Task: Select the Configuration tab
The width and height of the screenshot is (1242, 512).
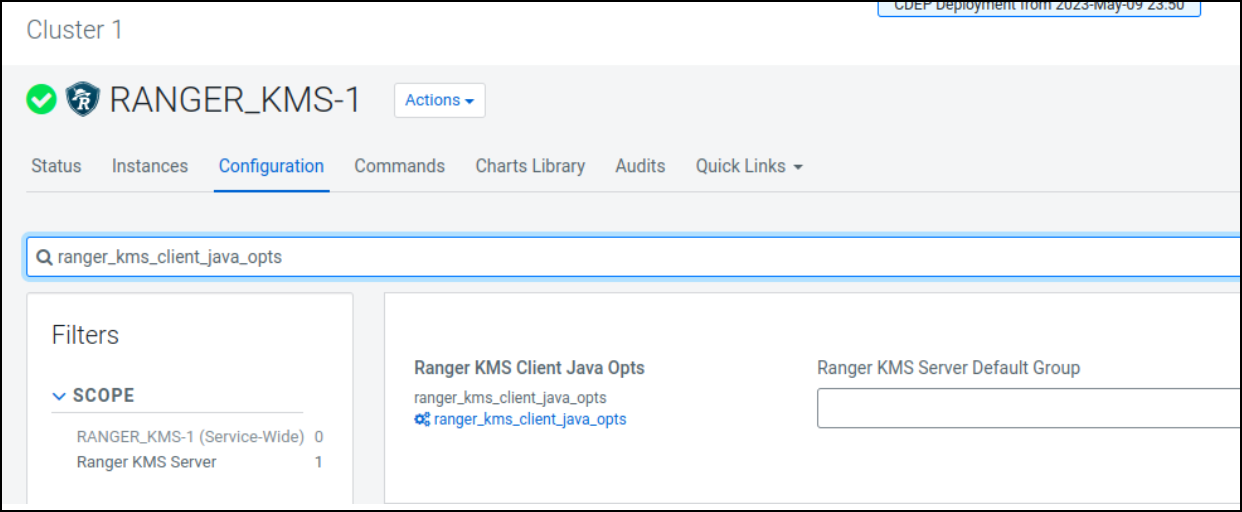Action: 271,166
